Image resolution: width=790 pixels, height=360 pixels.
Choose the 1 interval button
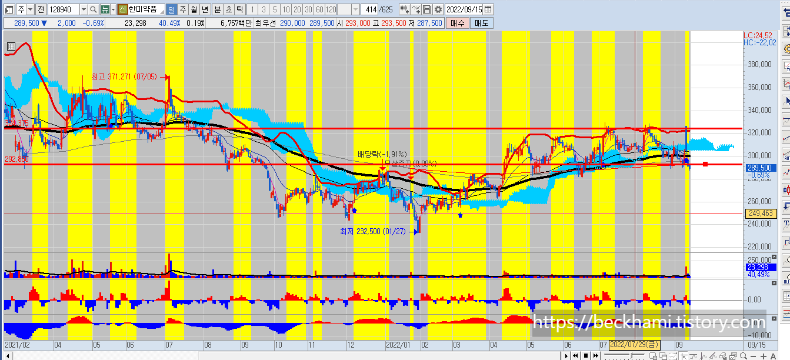point(252,10)
